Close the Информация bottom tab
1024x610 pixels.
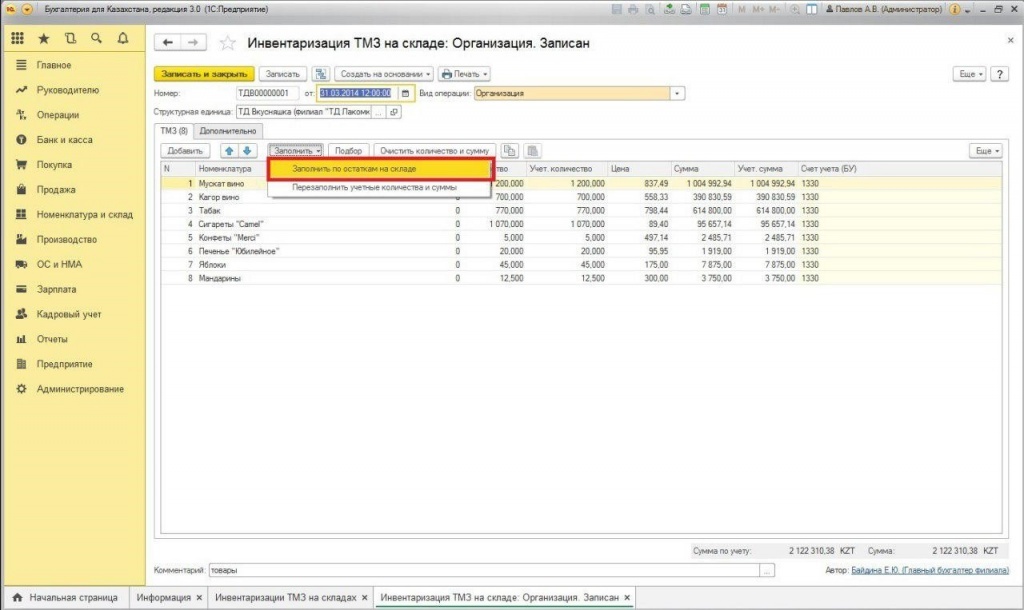click(x=199, y=598)
